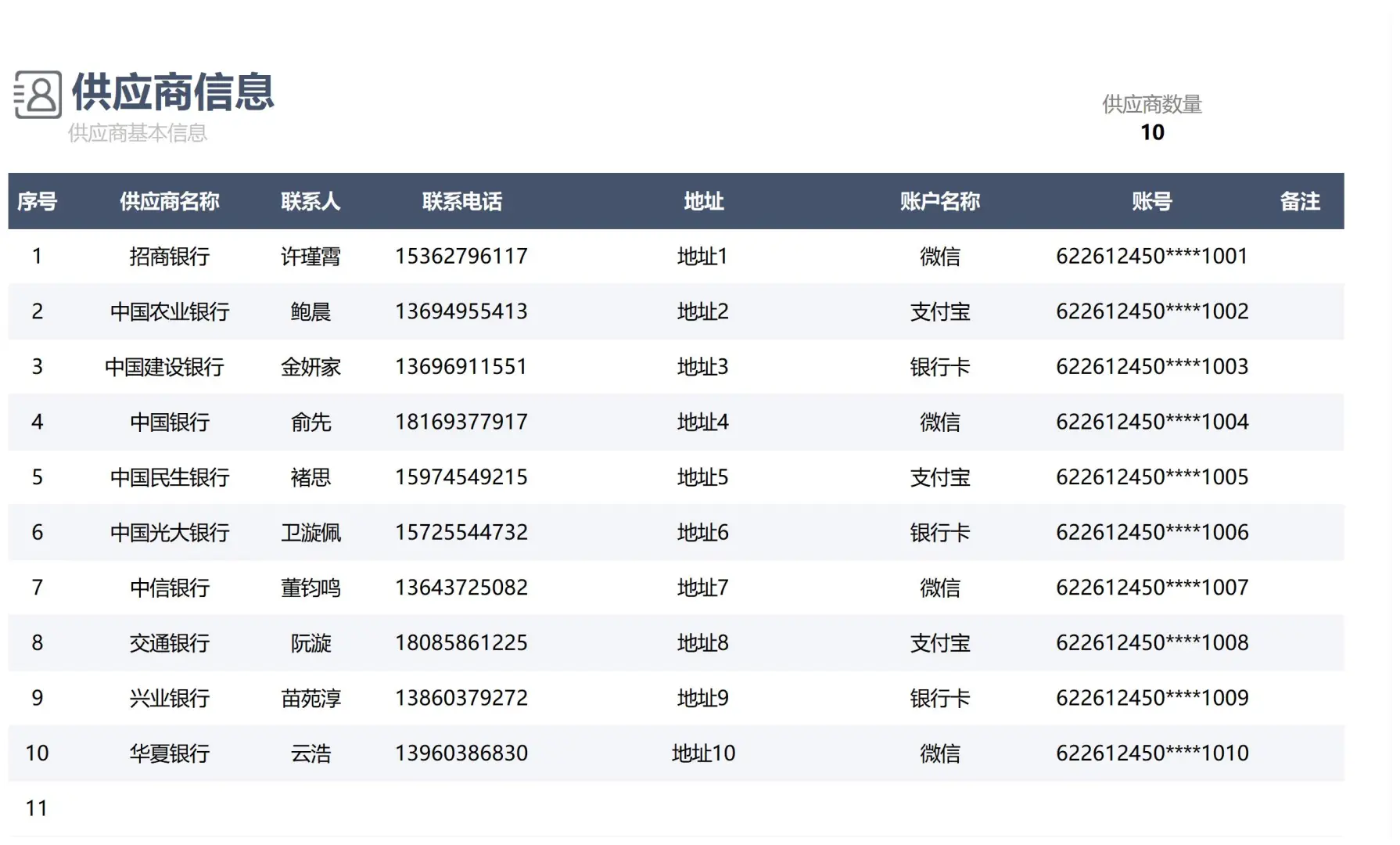This screenshot has width=1400, height=845.
Task: Click the 备注 column header
Action: [x=1300, y=201]
